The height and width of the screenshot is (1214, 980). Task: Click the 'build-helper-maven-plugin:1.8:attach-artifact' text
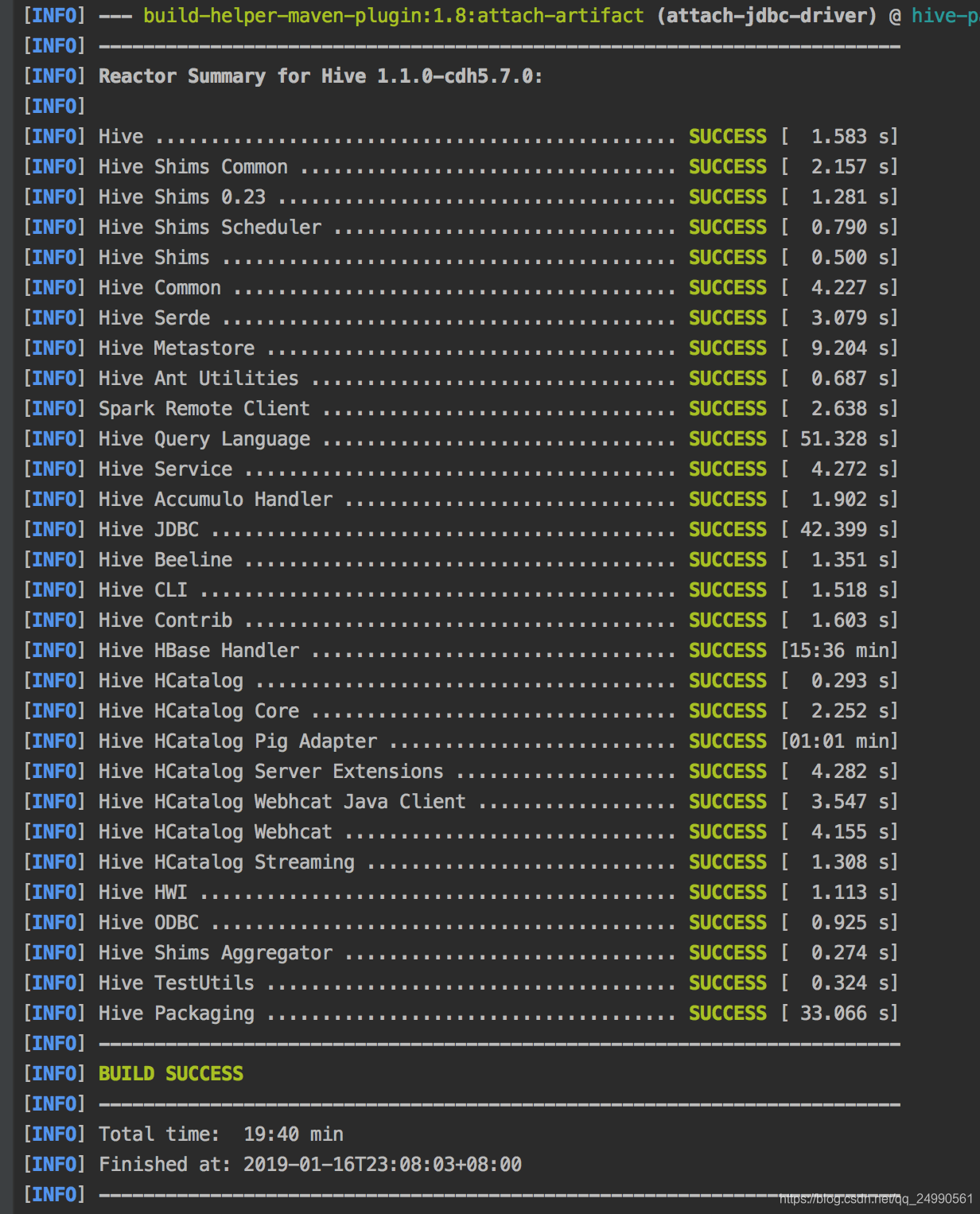(x=394, y=16)
